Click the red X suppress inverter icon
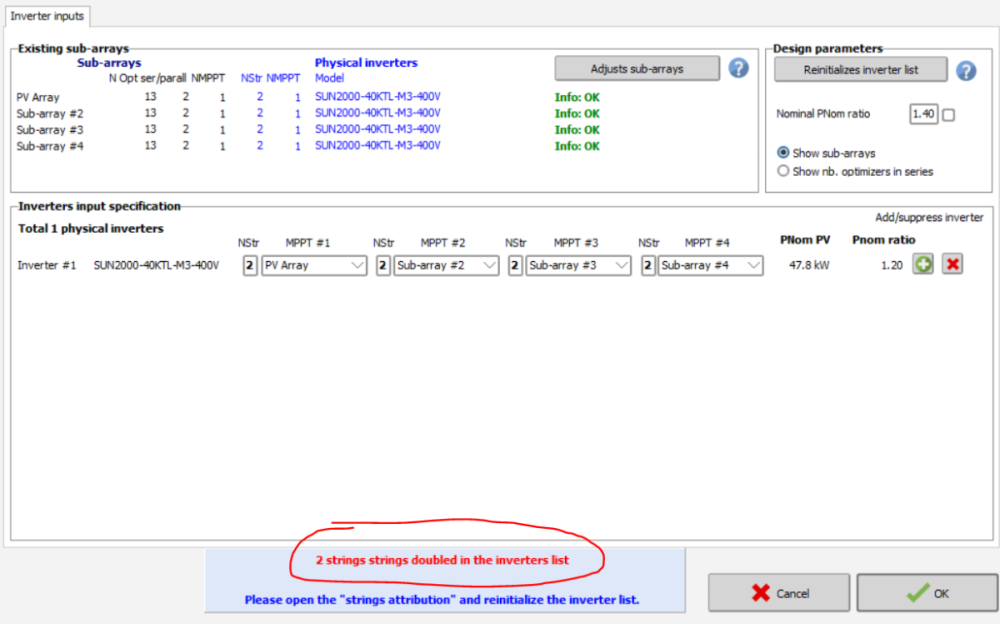The width and height of the screenshot is (1000, 624). 952,265
